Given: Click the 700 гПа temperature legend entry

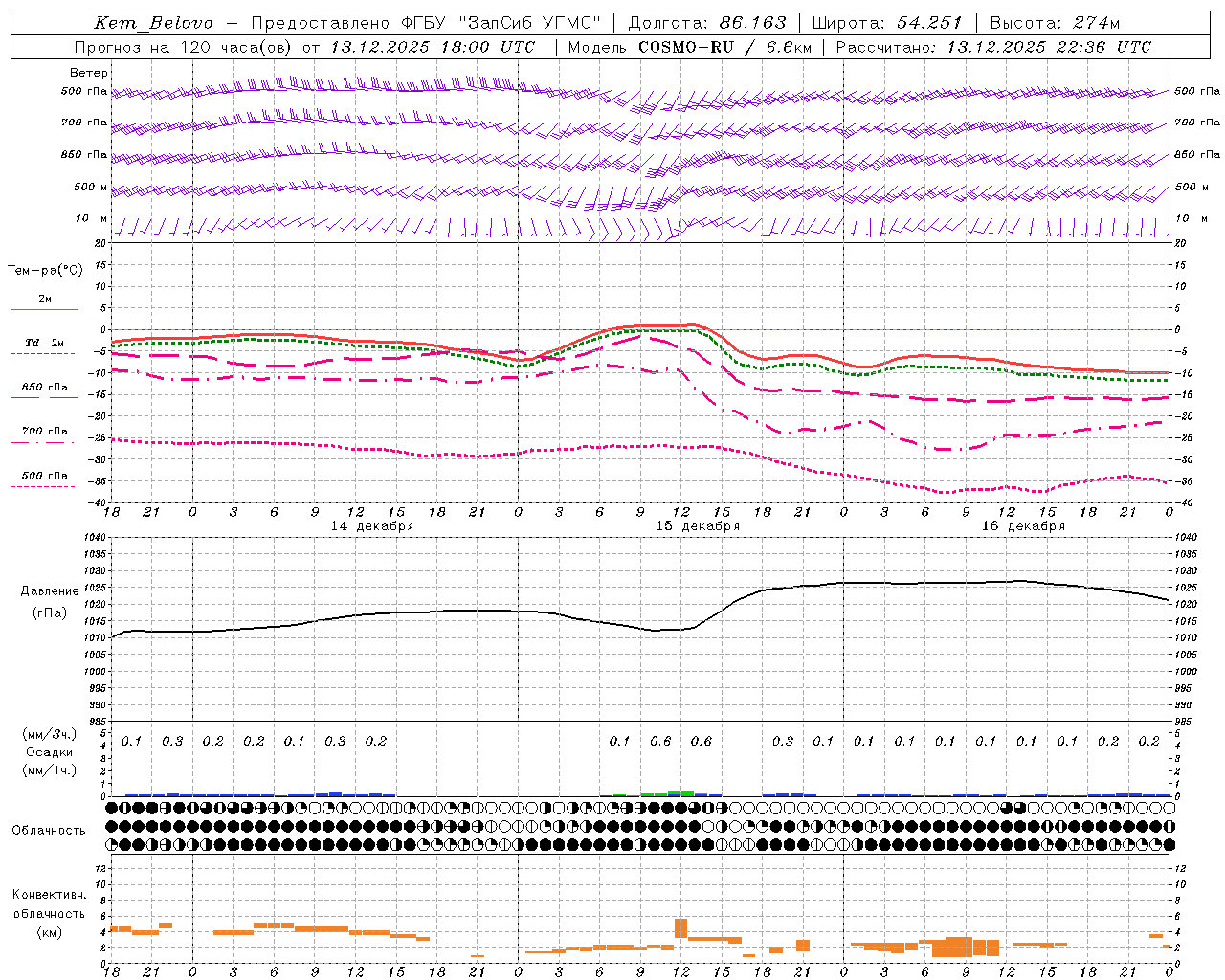Looking at the screenshot, I should (x=44, y=432).
